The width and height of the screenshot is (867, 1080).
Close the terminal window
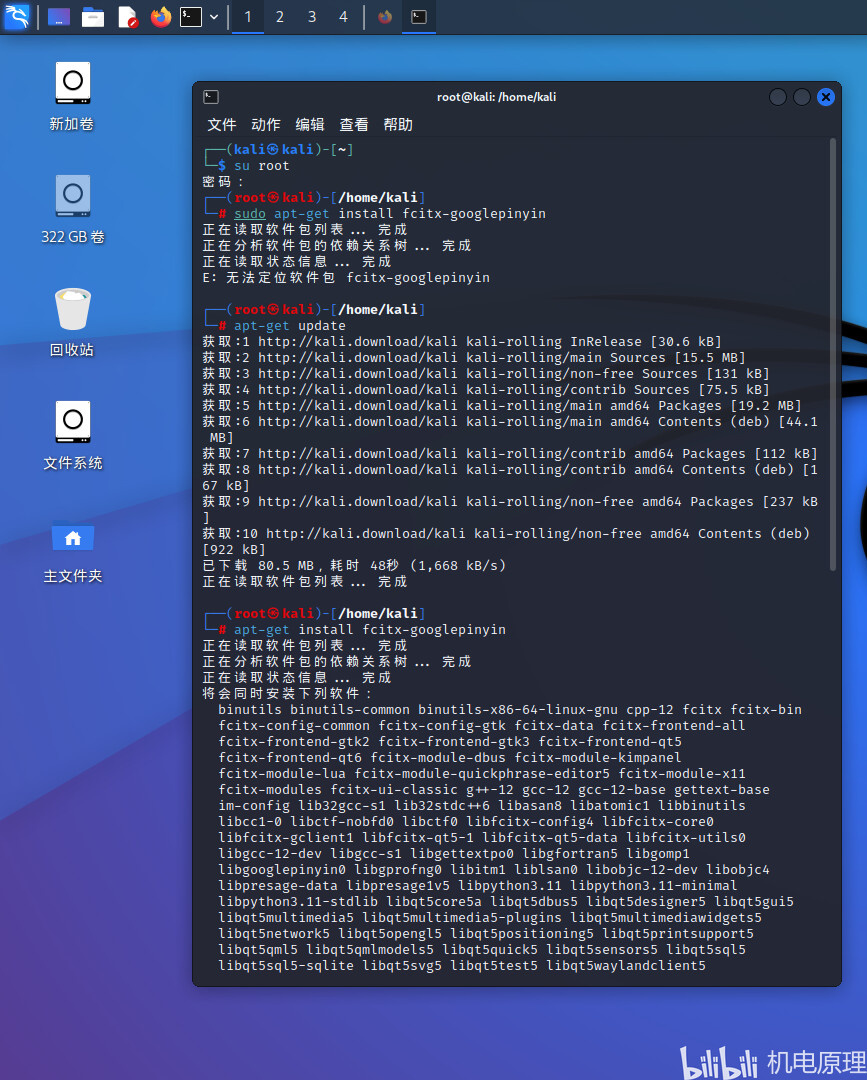[x=826, y=97]
